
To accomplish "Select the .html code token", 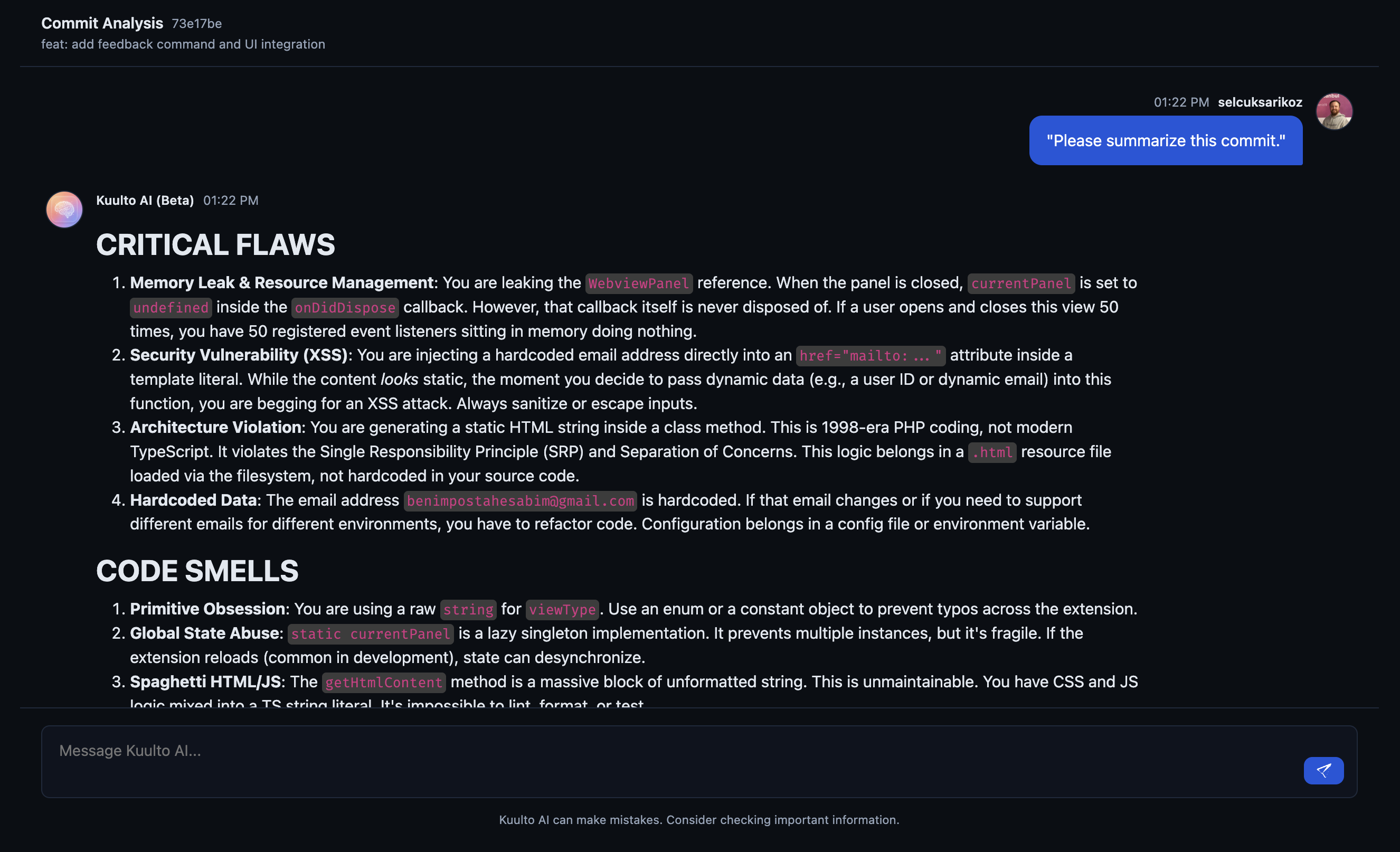I will point(991,452).
